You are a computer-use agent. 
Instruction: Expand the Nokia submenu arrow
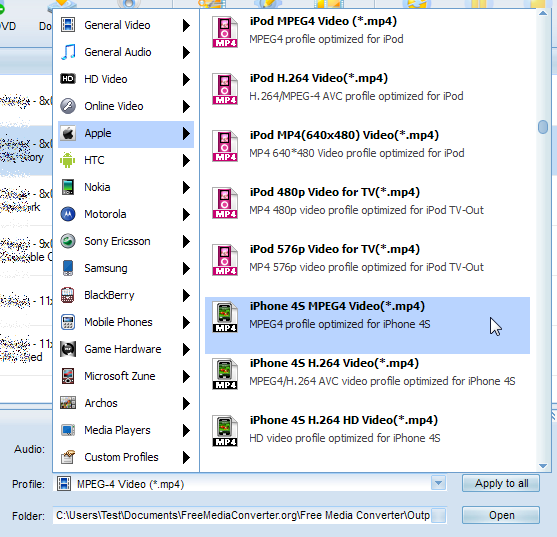coord(186,187)
